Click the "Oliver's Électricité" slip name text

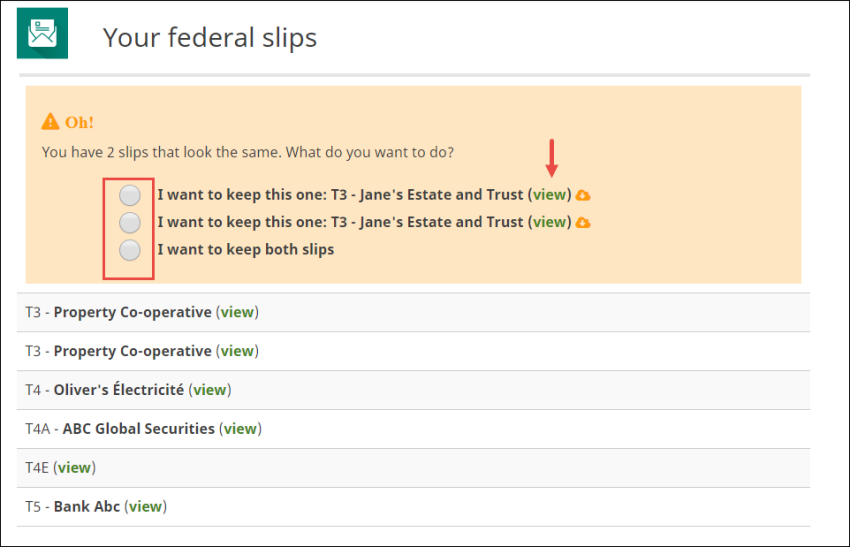click(119, 390)
